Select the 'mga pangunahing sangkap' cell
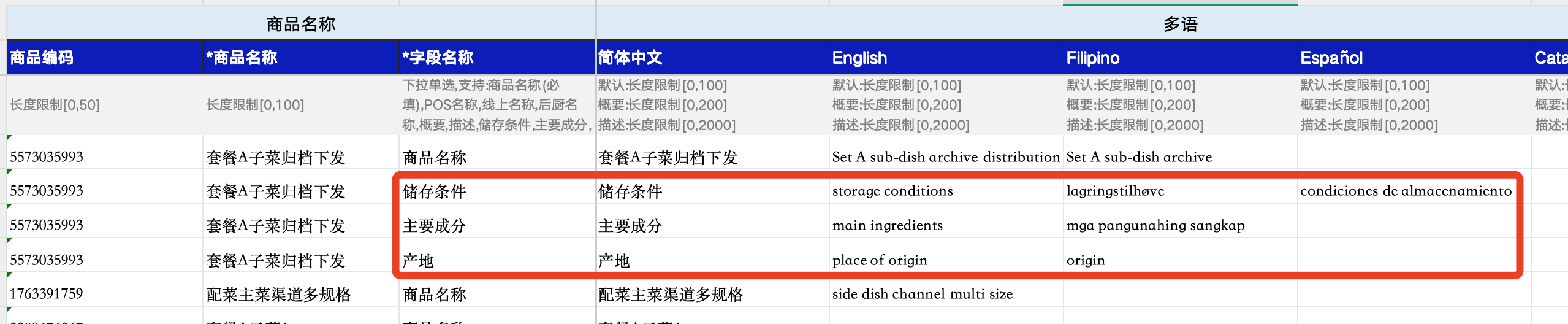 1155,225
